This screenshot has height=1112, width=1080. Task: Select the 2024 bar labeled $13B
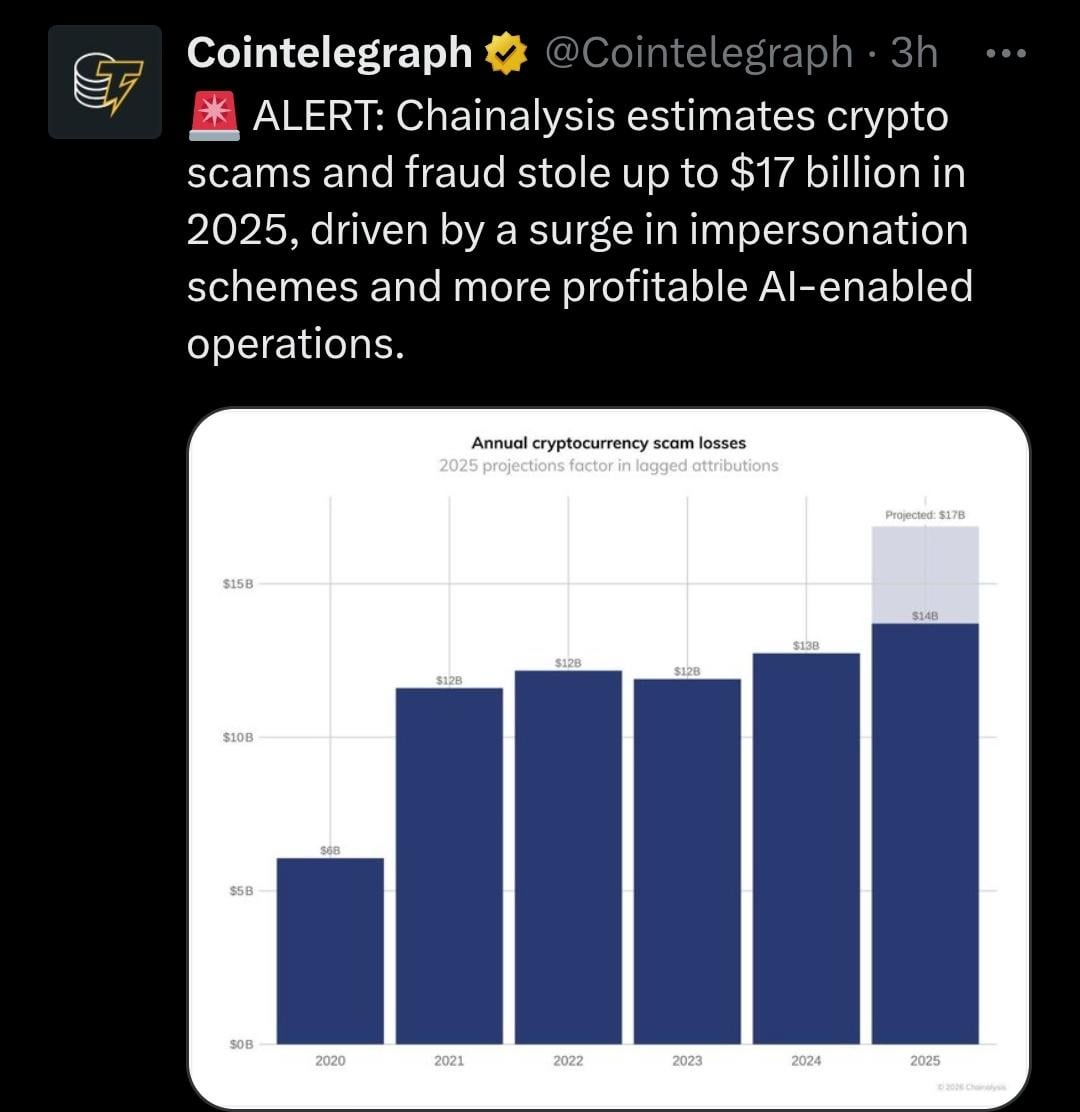[806, 848]
